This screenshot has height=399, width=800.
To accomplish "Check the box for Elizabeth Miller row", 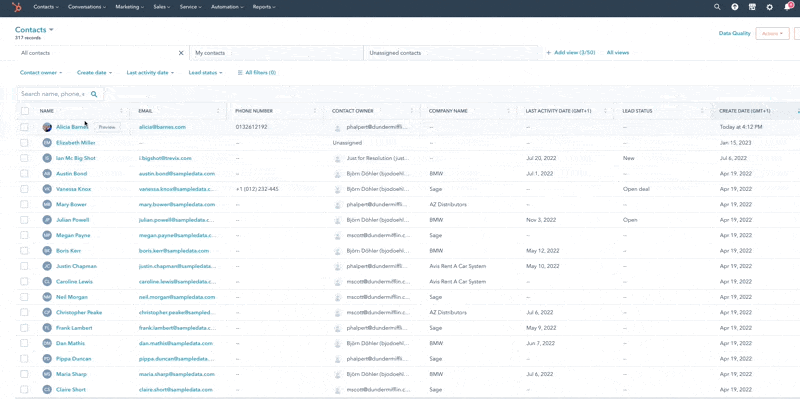I will pyautogui.click(x=24, y=143).
